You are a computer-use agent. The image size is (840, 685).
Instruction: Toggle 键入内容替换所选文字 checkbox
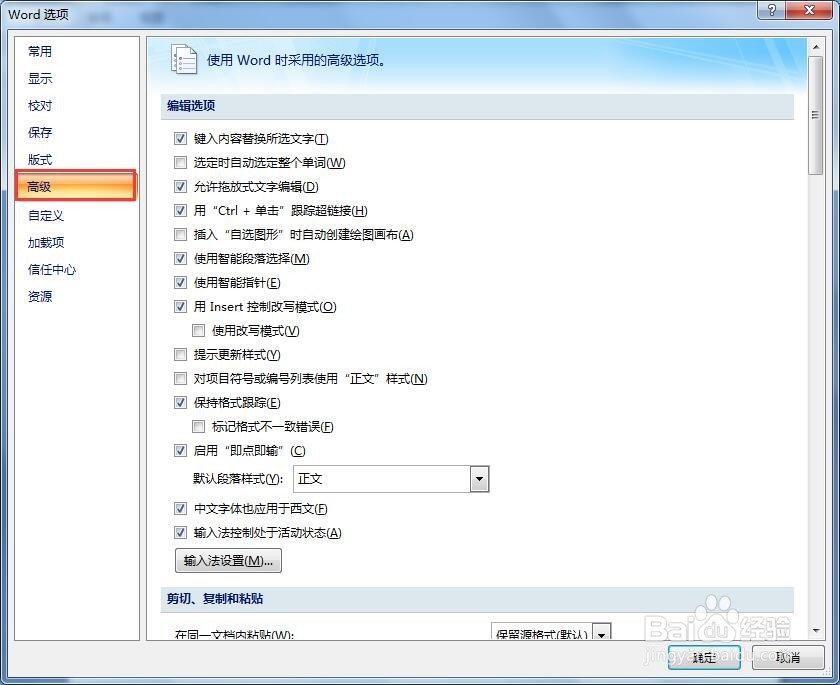coord(181,139)
